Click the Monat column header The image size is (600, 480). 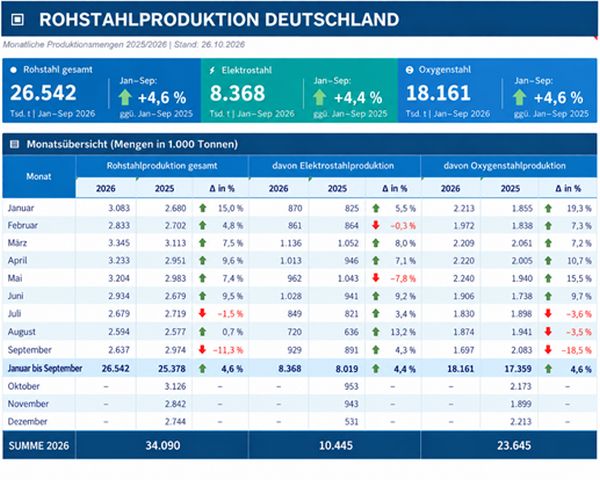click(x=39, y=176)
